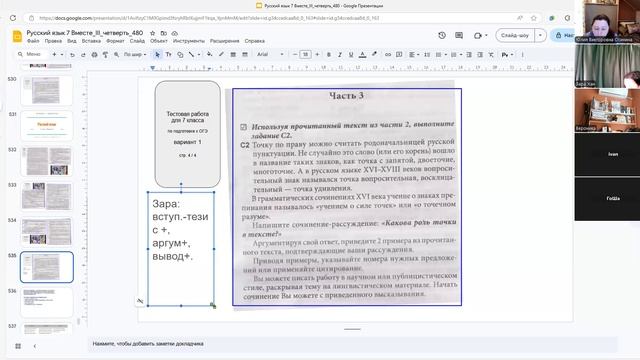The height and width of the screenshot is (360, 640).
Task: Click the move to folder icon
Action: 164,33
